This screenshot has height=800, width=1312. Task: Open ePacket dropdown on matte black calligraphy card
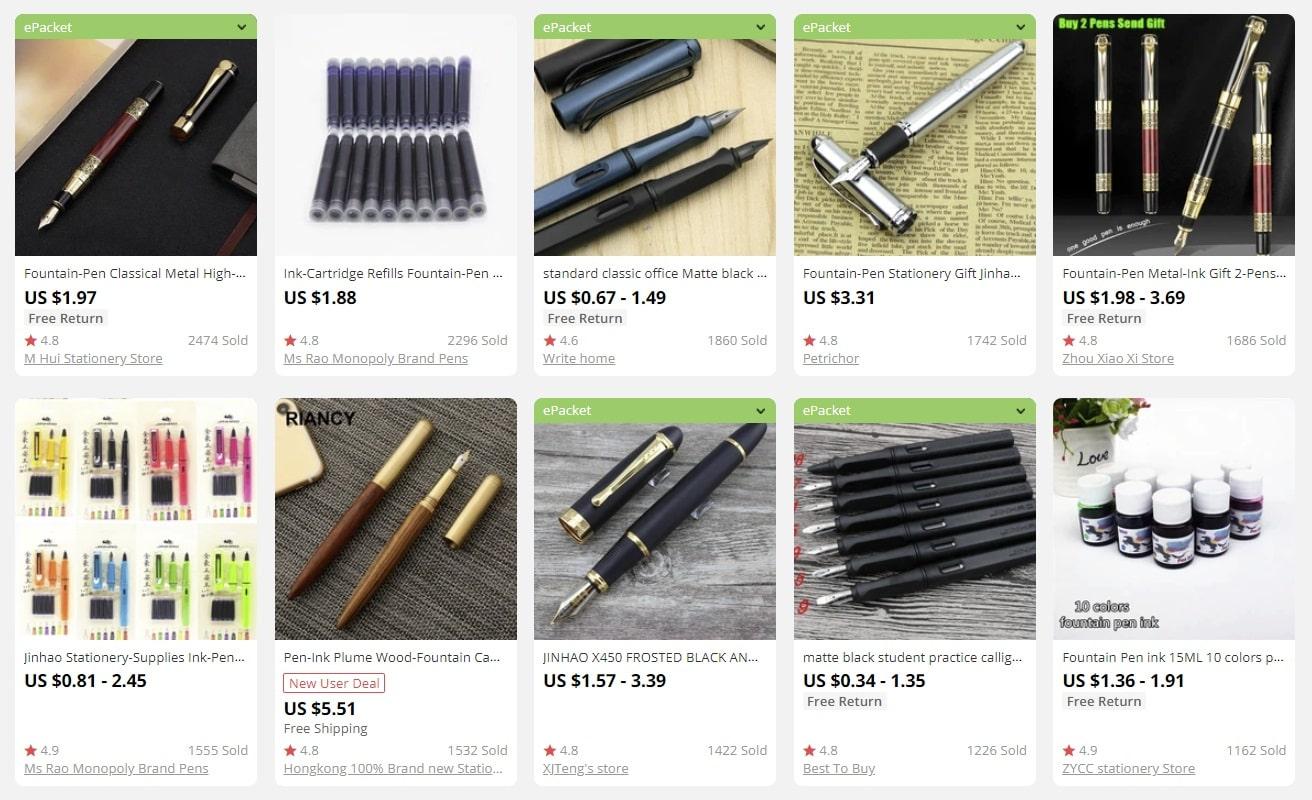[x=1021, y=410]
